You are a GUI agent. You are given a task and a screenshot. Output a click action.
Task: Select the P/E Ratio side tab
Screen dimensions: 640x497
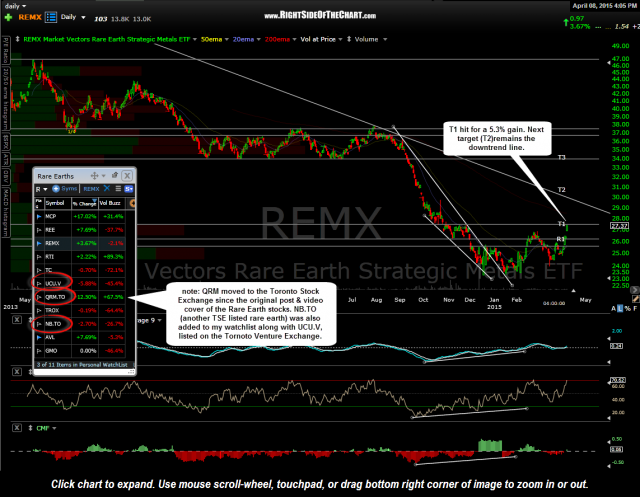click(6, 50)
